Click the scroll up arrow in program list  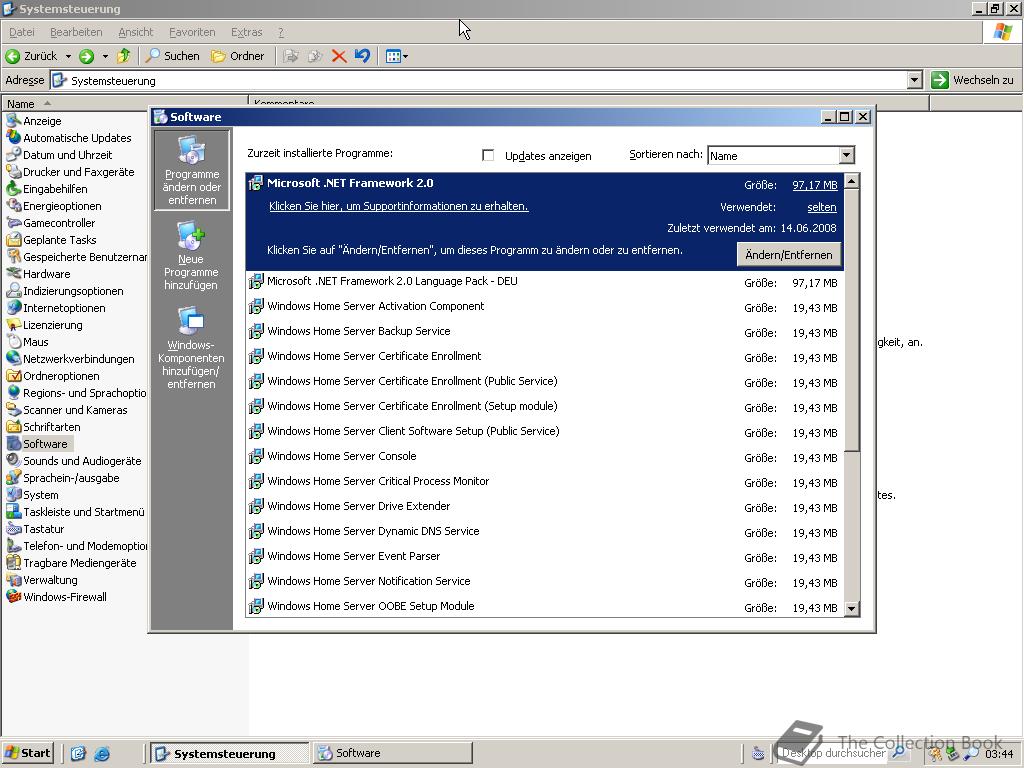point(851,181)
